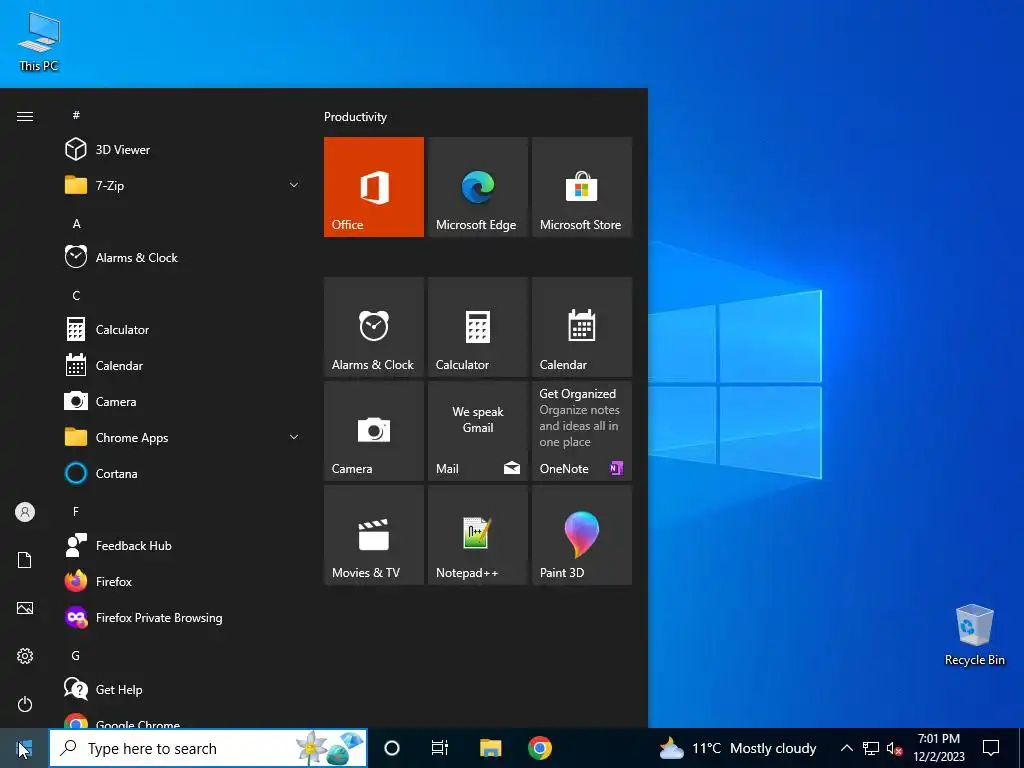Image resolution: width=1024 pixels, height=768 pixels.
Task: Open Documents from Start sidebar
Action: pyautogui.click(x=25, y=560)
